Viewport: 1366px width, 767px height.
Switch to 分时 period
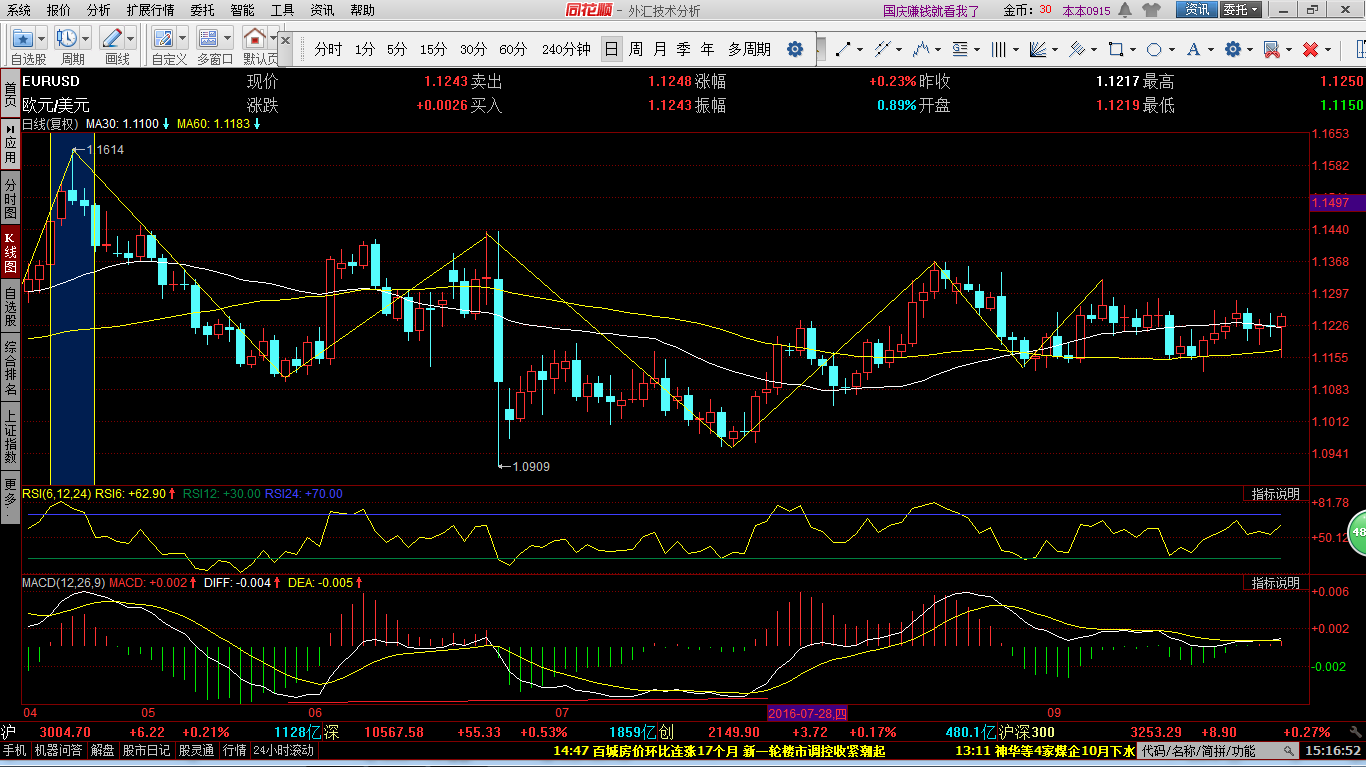(x=328, y=49)
